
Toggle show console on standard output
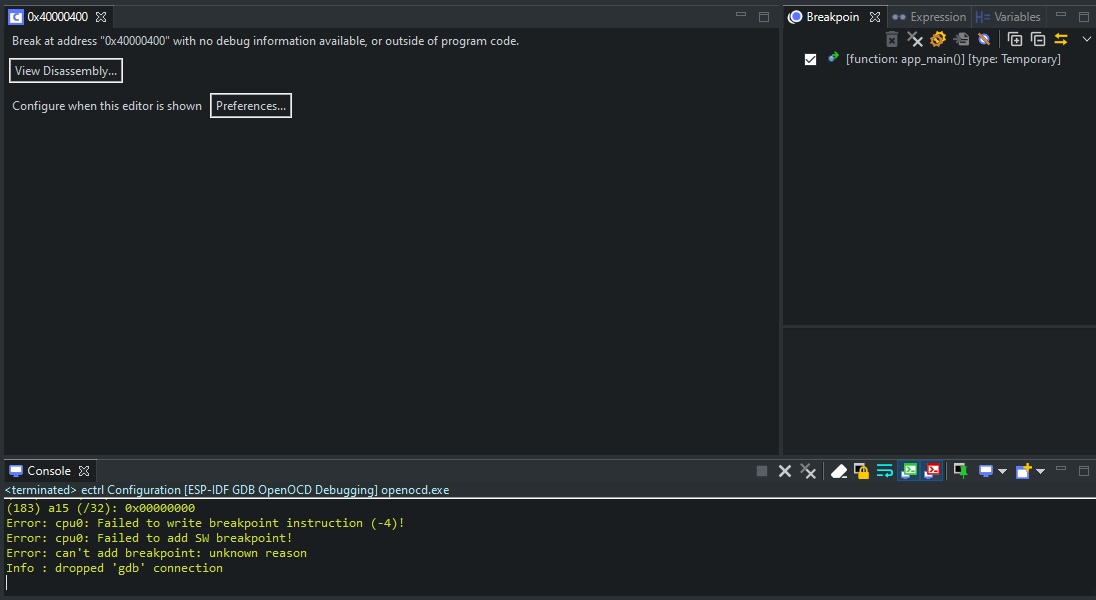909,471
